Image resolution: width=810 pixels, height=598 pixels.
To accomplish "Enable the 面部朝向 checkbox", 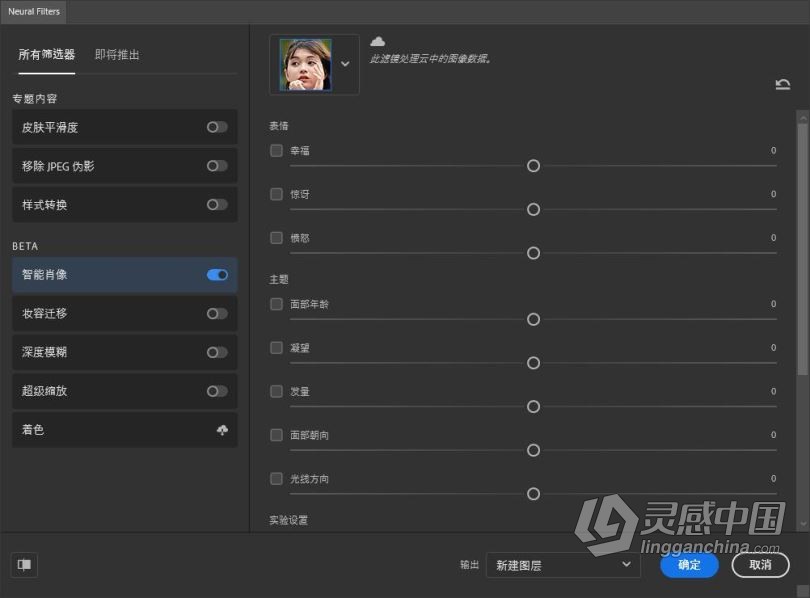I will (x=276, y=435).
